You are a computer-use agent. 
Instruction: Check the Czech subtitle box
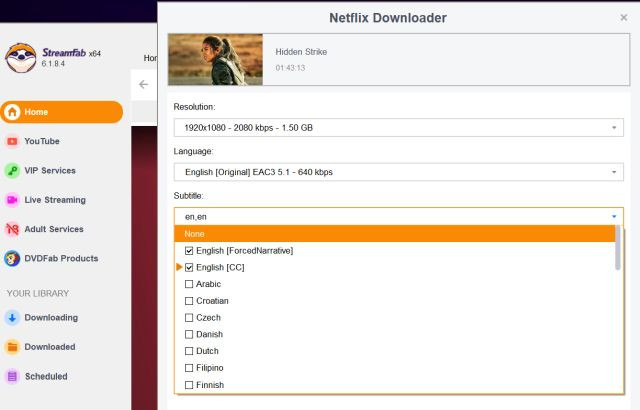coord(189,317)
